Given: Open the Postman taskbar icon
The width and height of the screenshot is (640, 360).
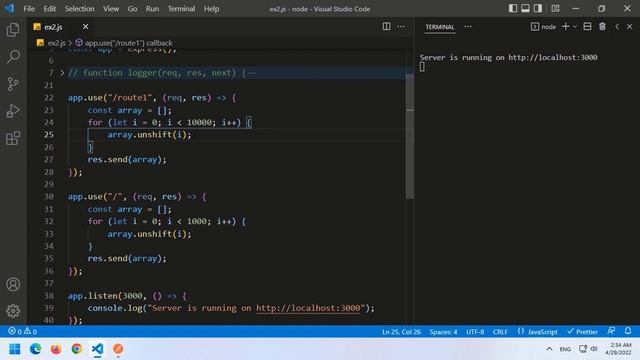Looking at the screenshot, I should click(118, 349).
